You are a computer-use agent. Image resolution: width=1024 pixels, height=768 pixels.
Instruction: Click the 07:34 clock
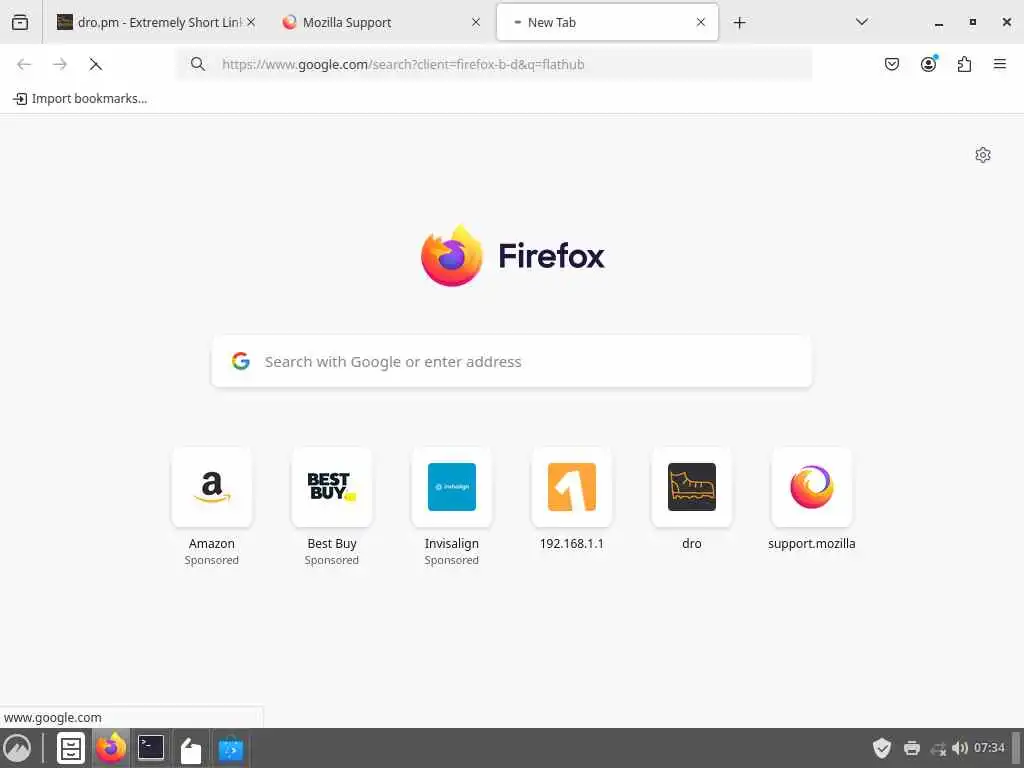click(989, 748)
